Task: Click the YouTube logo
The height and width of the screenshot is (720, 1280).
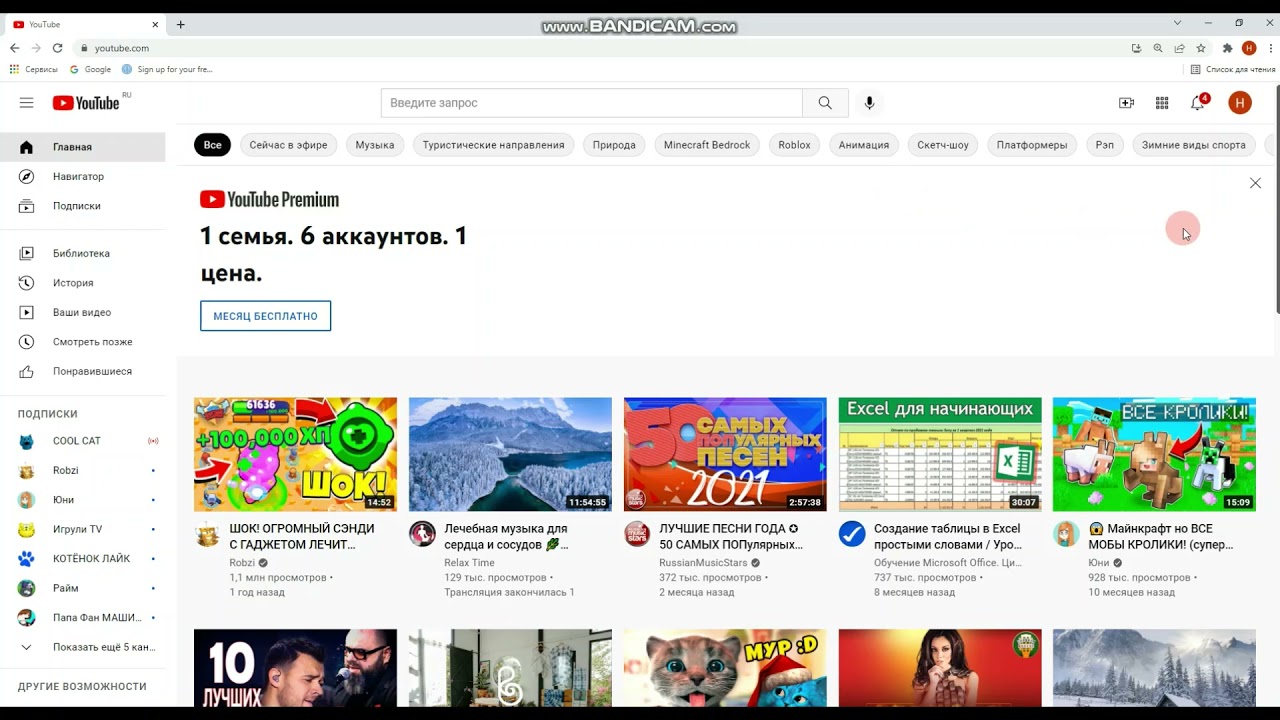Action: pyautogui.click(x=86, y=103)
